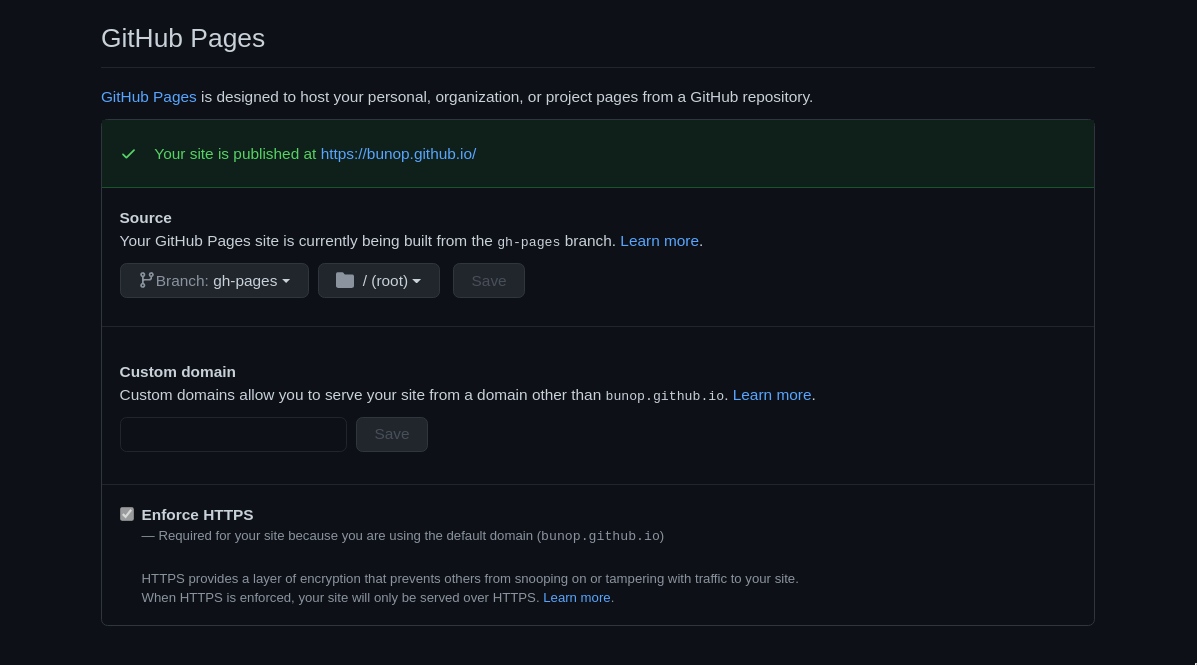The width and height of the screenshot is (1197, 665).
Task: Open Learn more link about HTTPS enforcement
Action: 576,598
